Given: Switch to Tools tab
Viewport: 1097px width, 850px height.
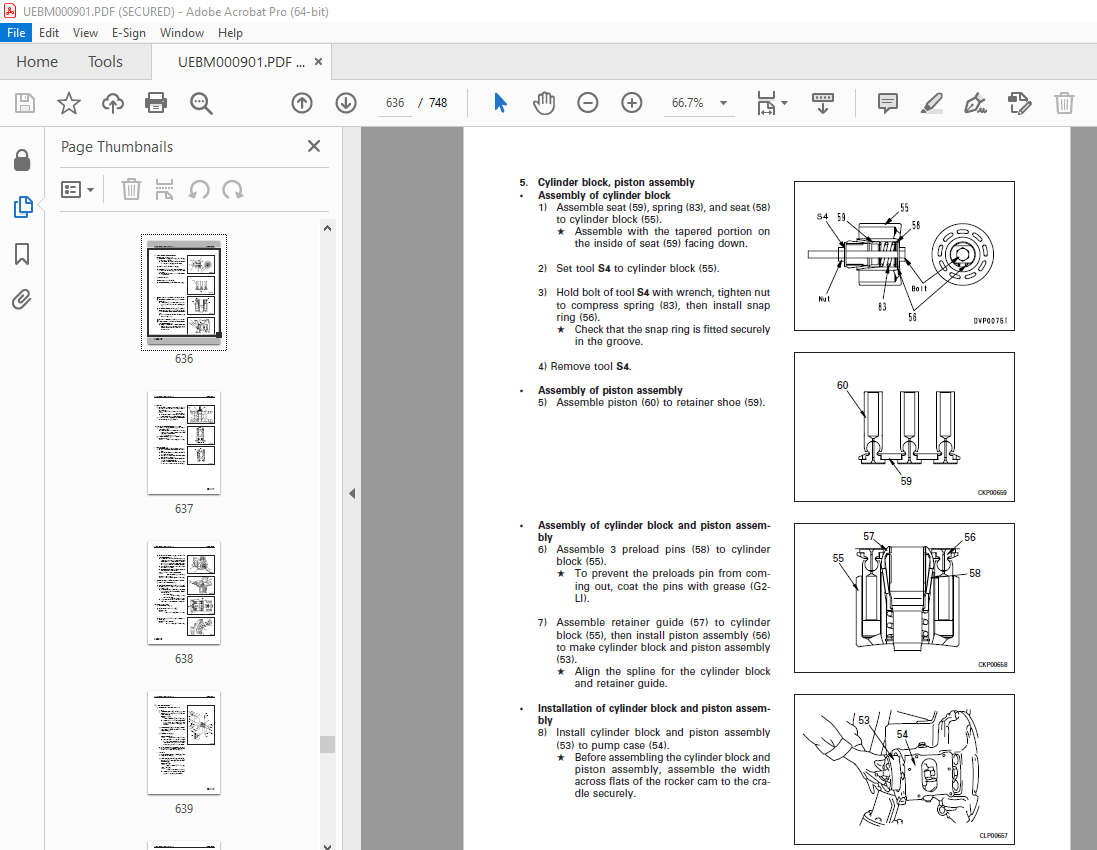Looking at the screenshot, I should pyautogui.click(x=105, y=62).
